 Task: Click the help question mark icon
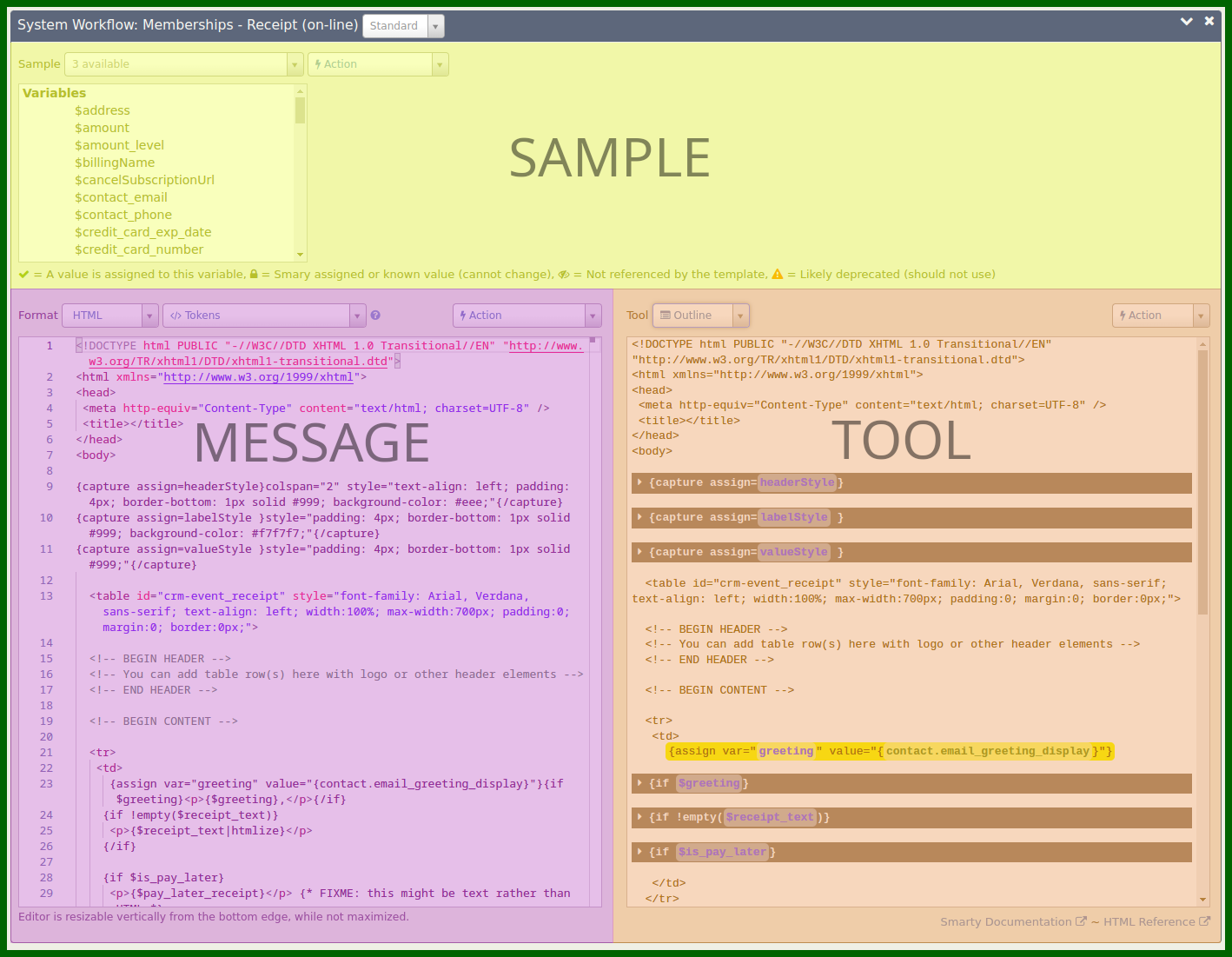(375, 316)
